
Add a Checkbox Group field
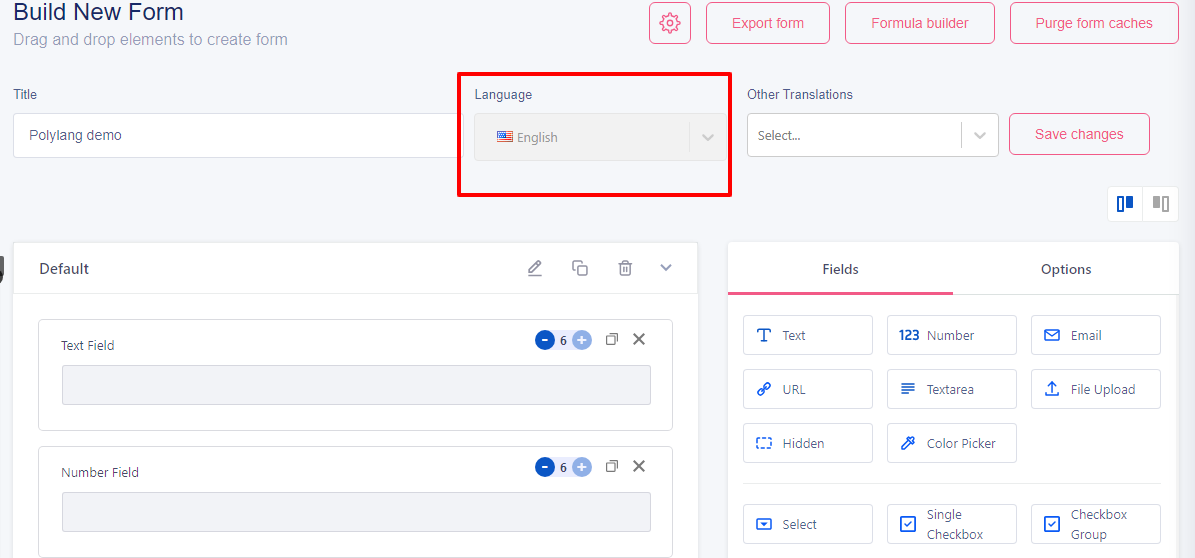[x=1096, y=524]
